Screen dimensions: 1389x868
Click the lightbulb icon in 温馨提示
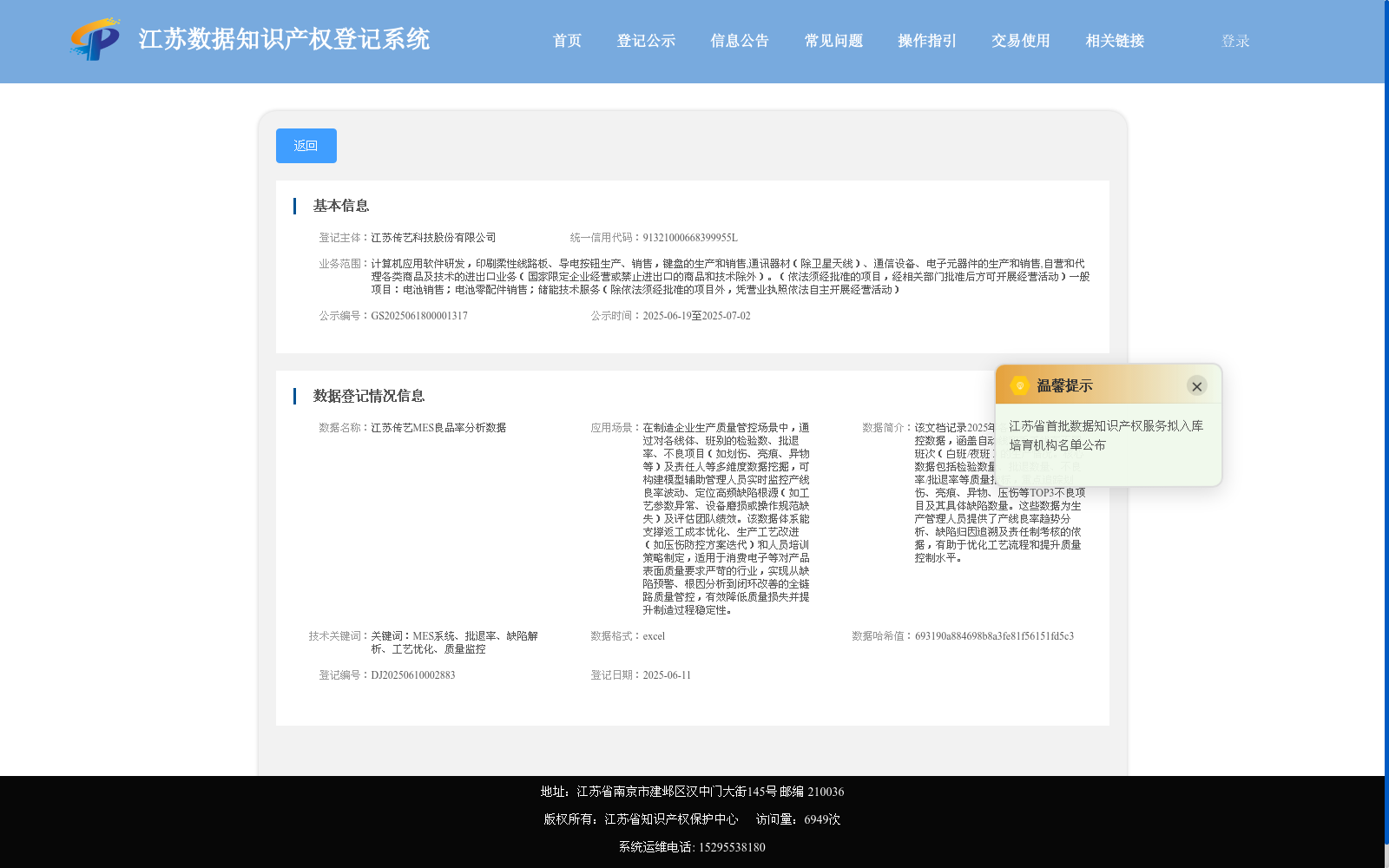coord(1020,385)
